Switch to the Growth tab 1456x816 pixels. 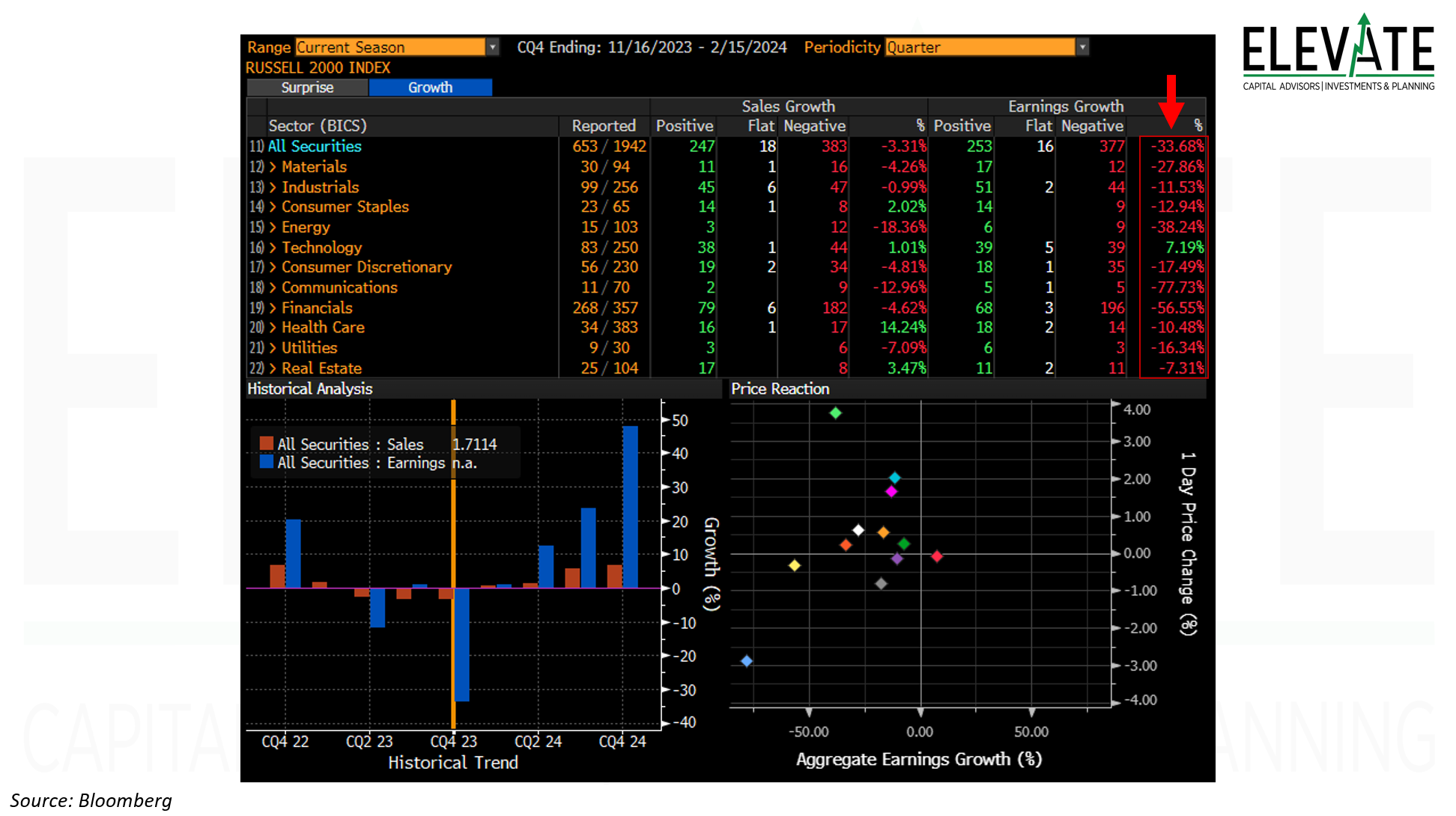coord(431,88)
